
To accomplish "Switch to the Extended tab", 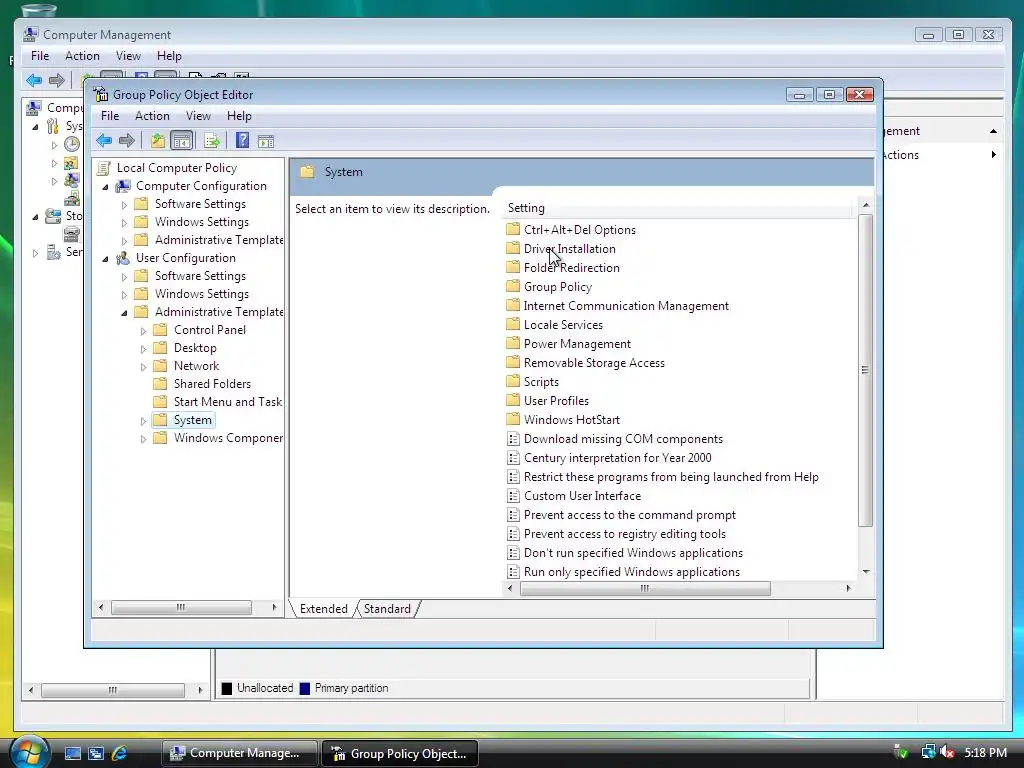I will [x=323, y=609].
